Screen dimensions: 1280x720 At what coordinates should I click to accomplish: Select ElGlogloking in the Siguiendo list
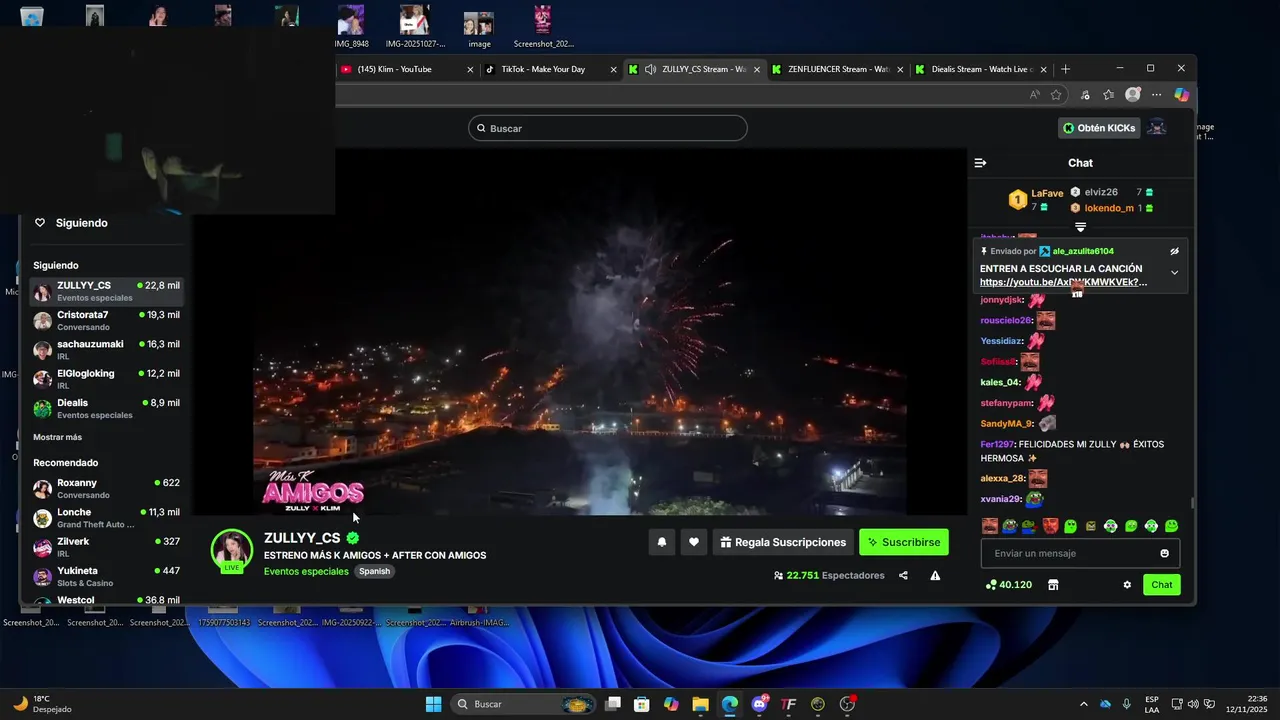[106, 379]
